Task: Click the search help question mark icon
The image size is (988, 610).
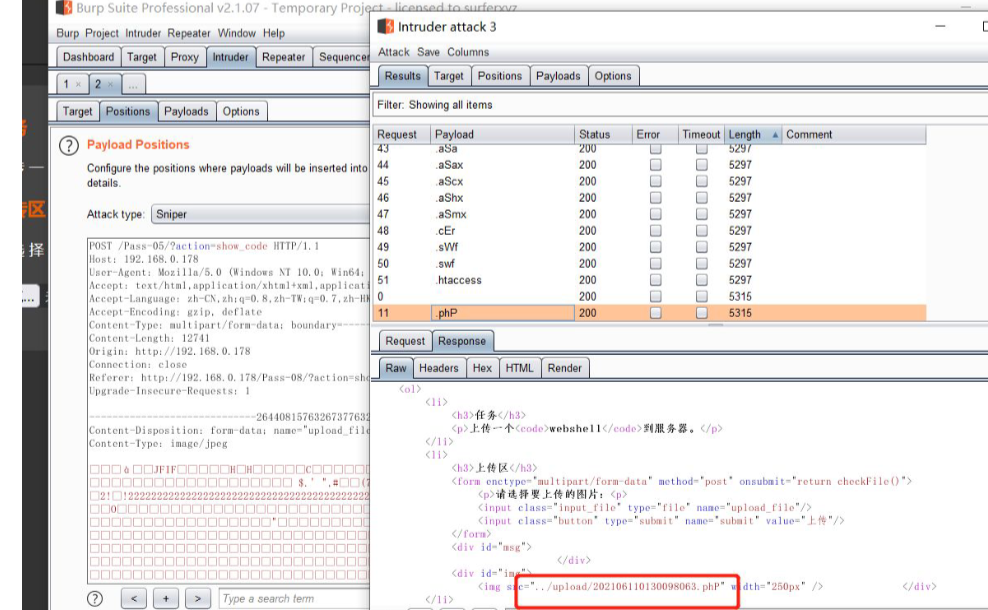Action: 95,598
